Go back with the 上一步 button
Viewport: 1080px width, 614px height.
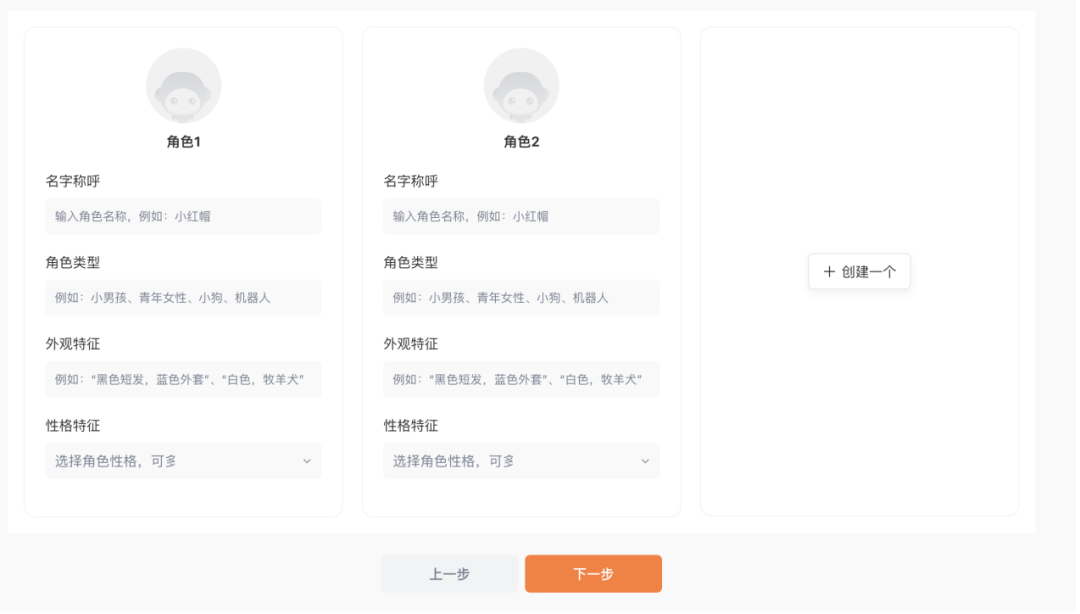pyautogui.click(x=451, y=575)
